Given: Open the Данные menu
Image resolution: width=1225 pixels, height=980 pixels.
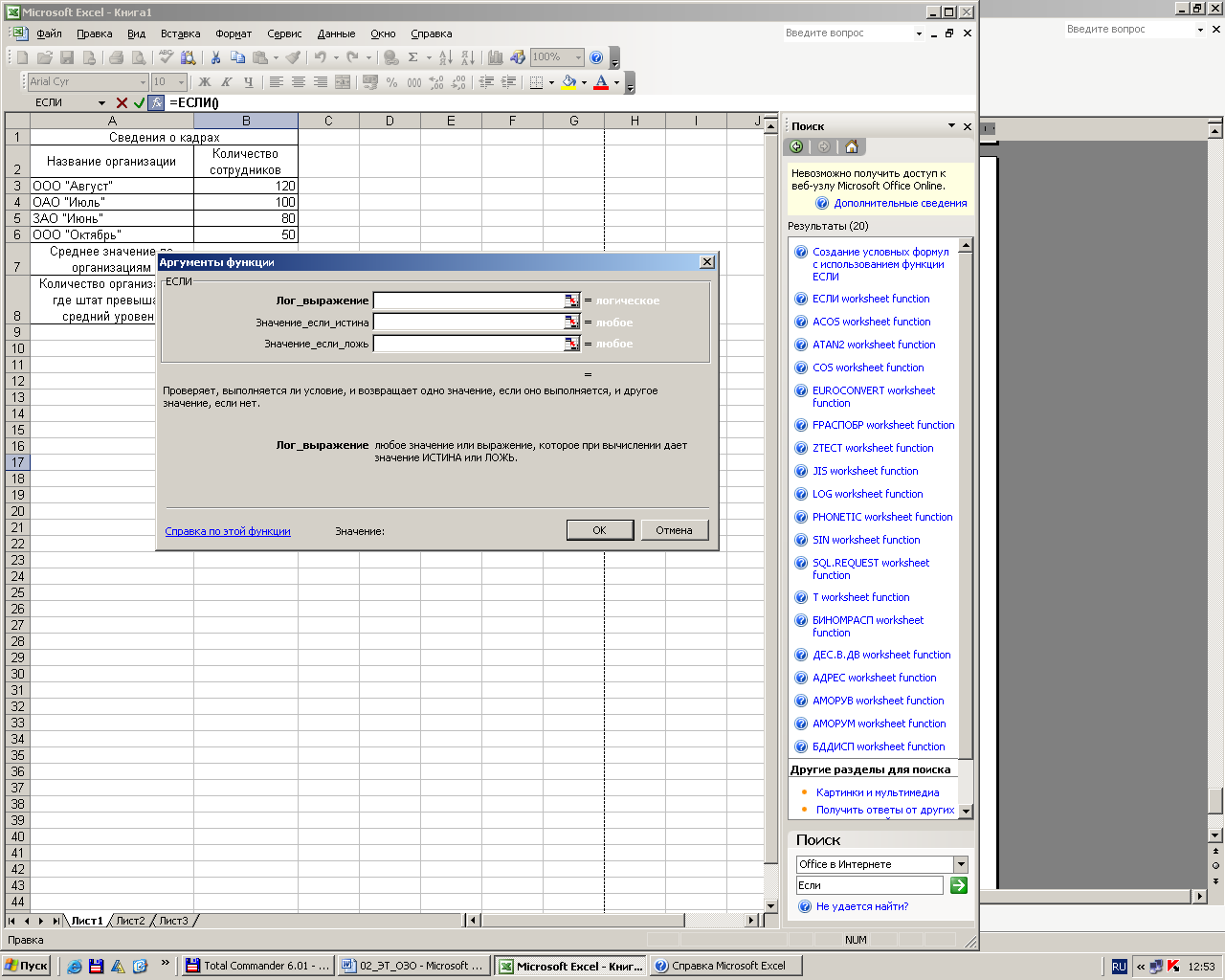Looking at the screenshot, I should coord(336,33).
